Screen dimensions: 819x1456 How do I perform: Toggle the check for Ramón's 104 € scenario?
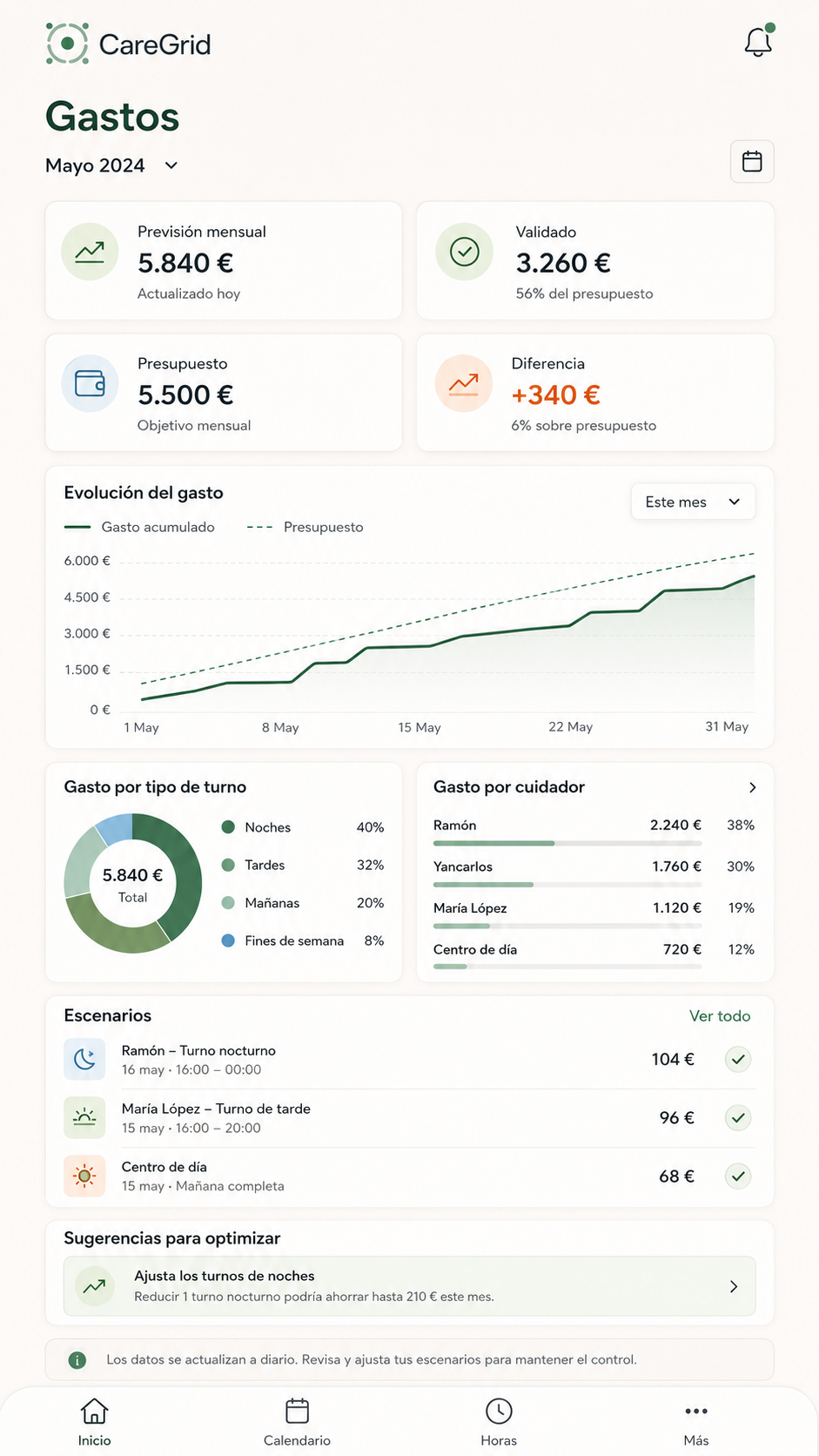[x=738, y=1059]
